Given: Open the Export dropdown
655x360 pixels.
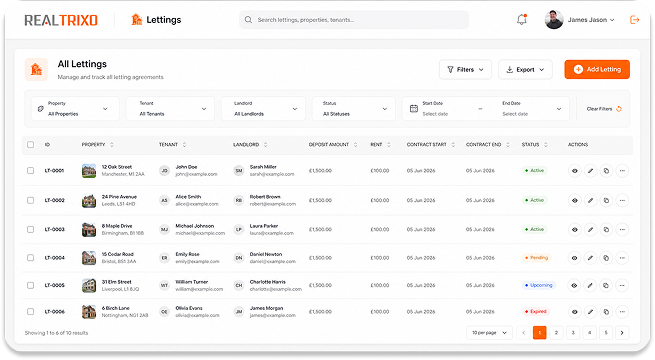Looking at the screenshot, I should tap(525, 69).
